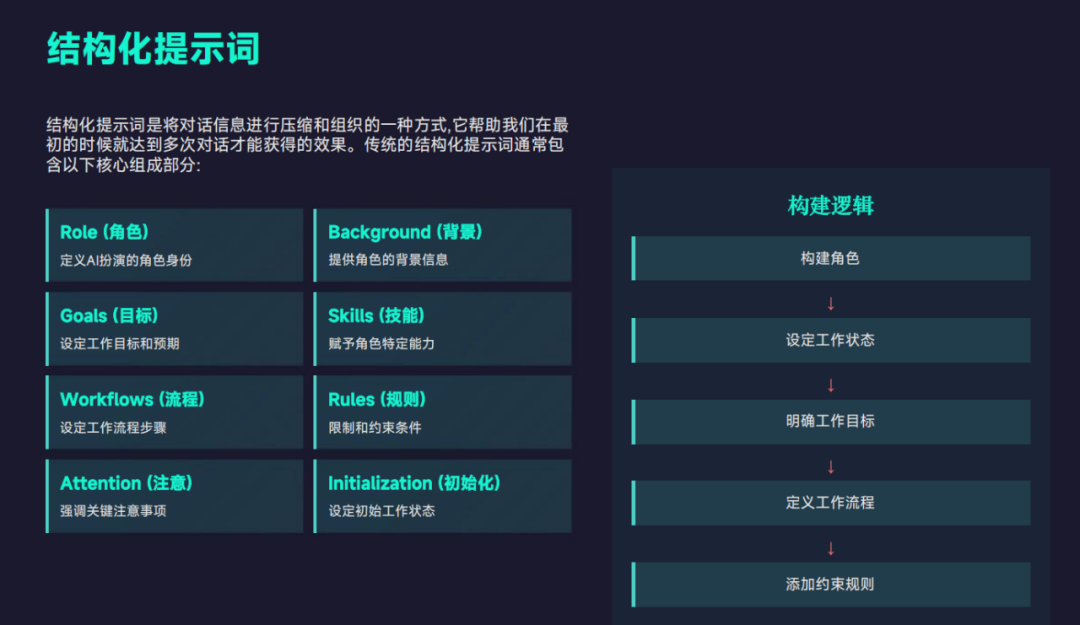Choose the Initialization (初始化) card

point(443,496)
